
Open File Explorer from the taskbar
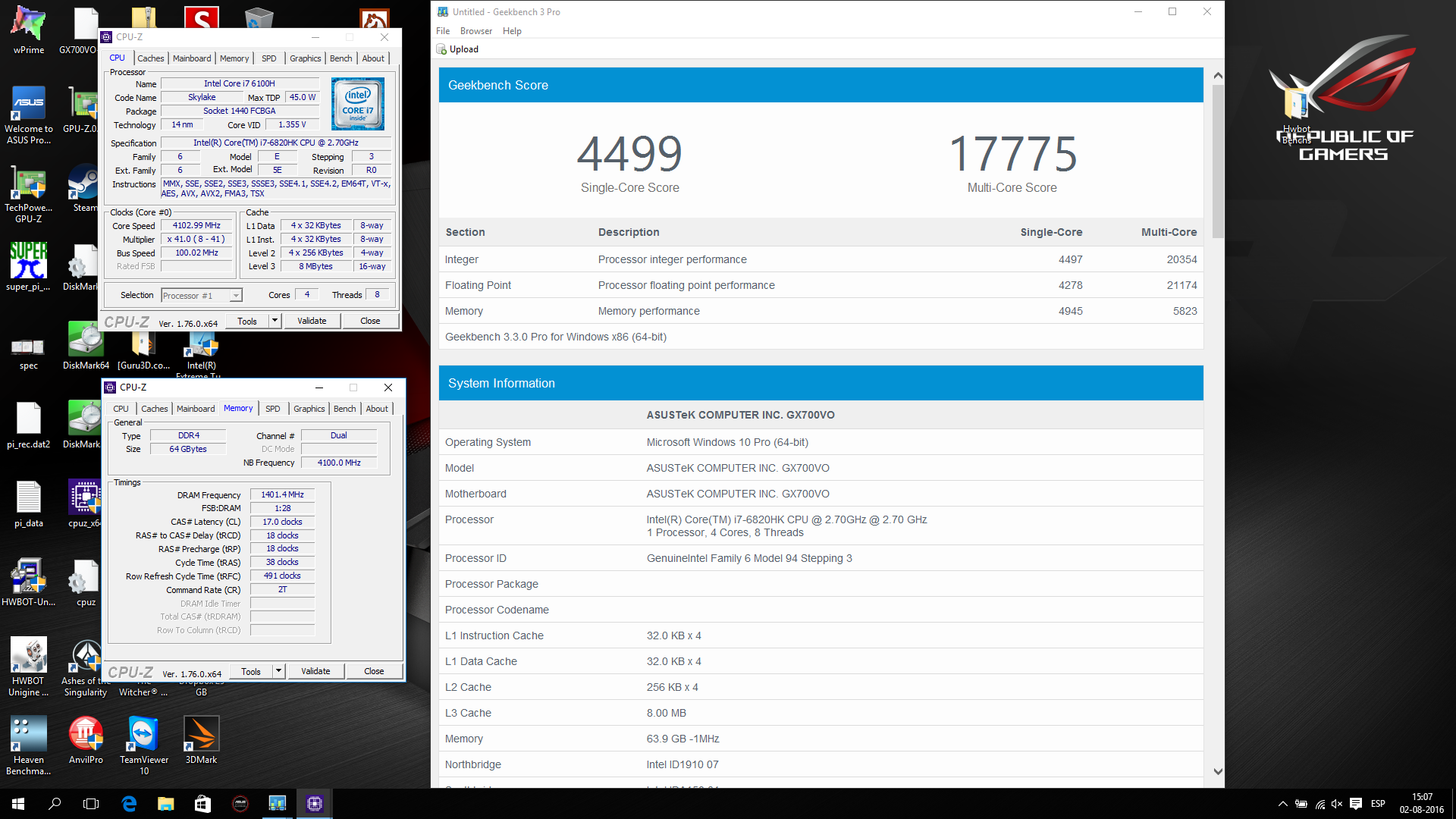point(165,803)
